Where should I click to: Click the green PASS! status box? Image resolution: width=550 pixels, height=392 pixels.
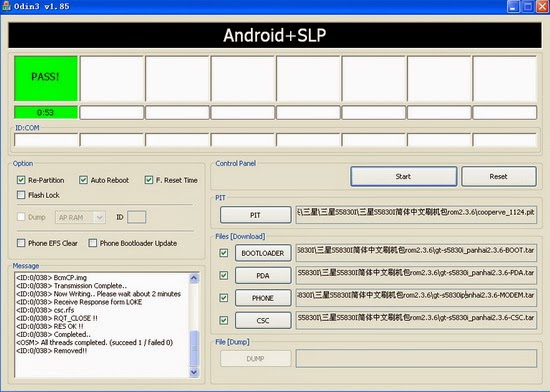(x=46, y=78)
